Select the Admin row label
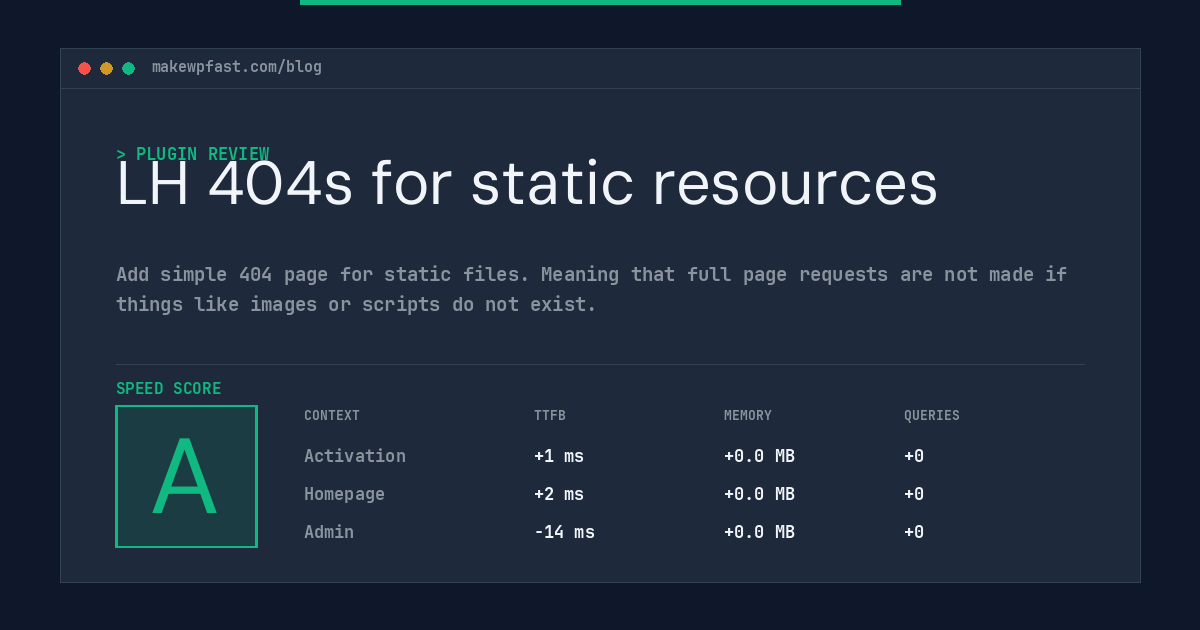 [329, 532]
